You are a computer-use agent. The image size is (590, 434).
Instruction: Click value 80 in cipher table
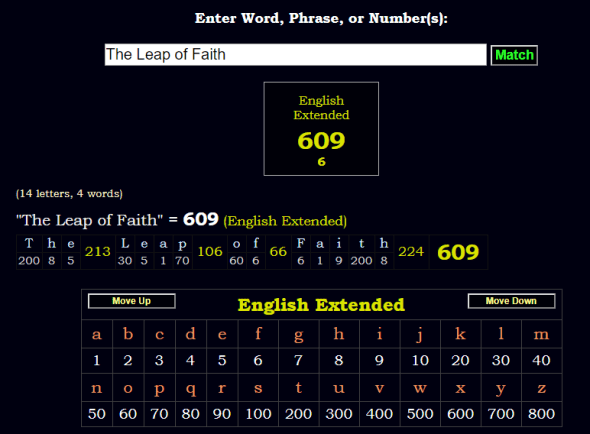190,414
